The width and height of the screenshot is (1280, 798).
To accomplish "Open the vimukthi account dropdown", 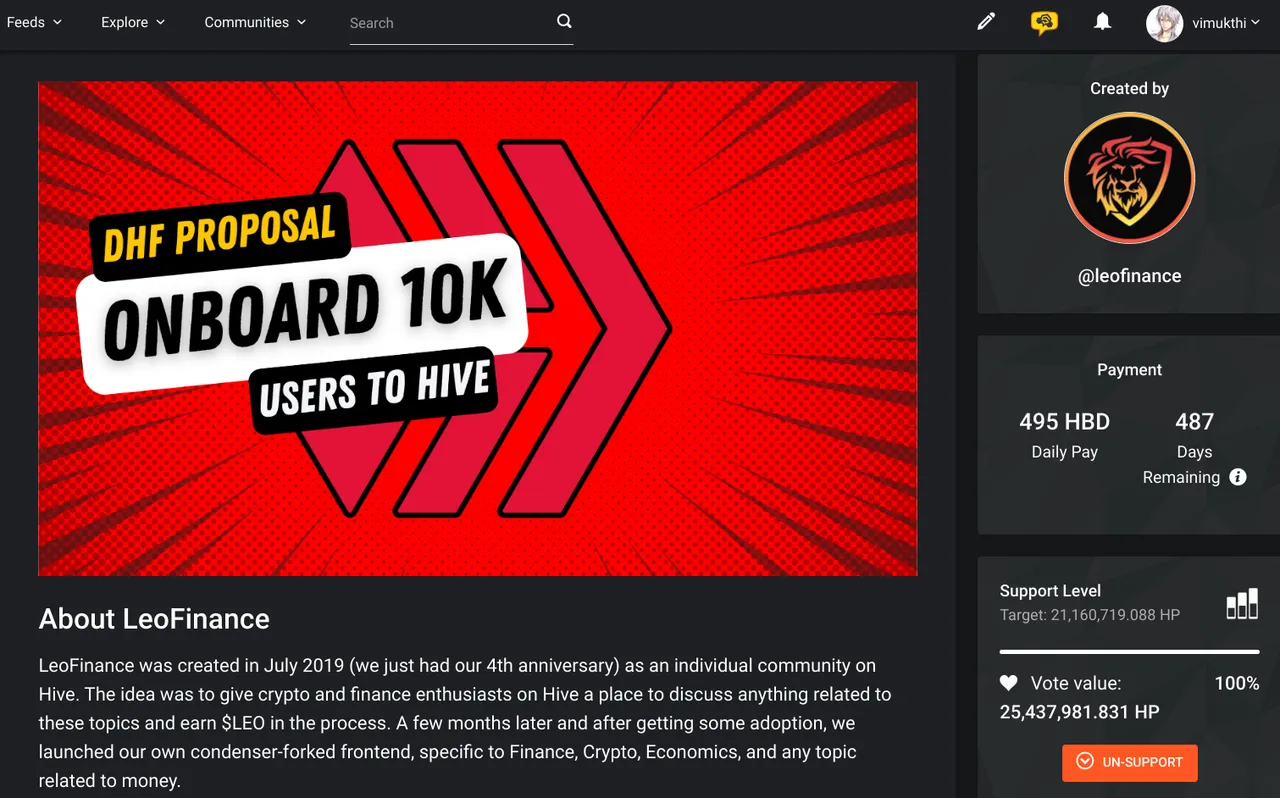I will click(1225, 23).
